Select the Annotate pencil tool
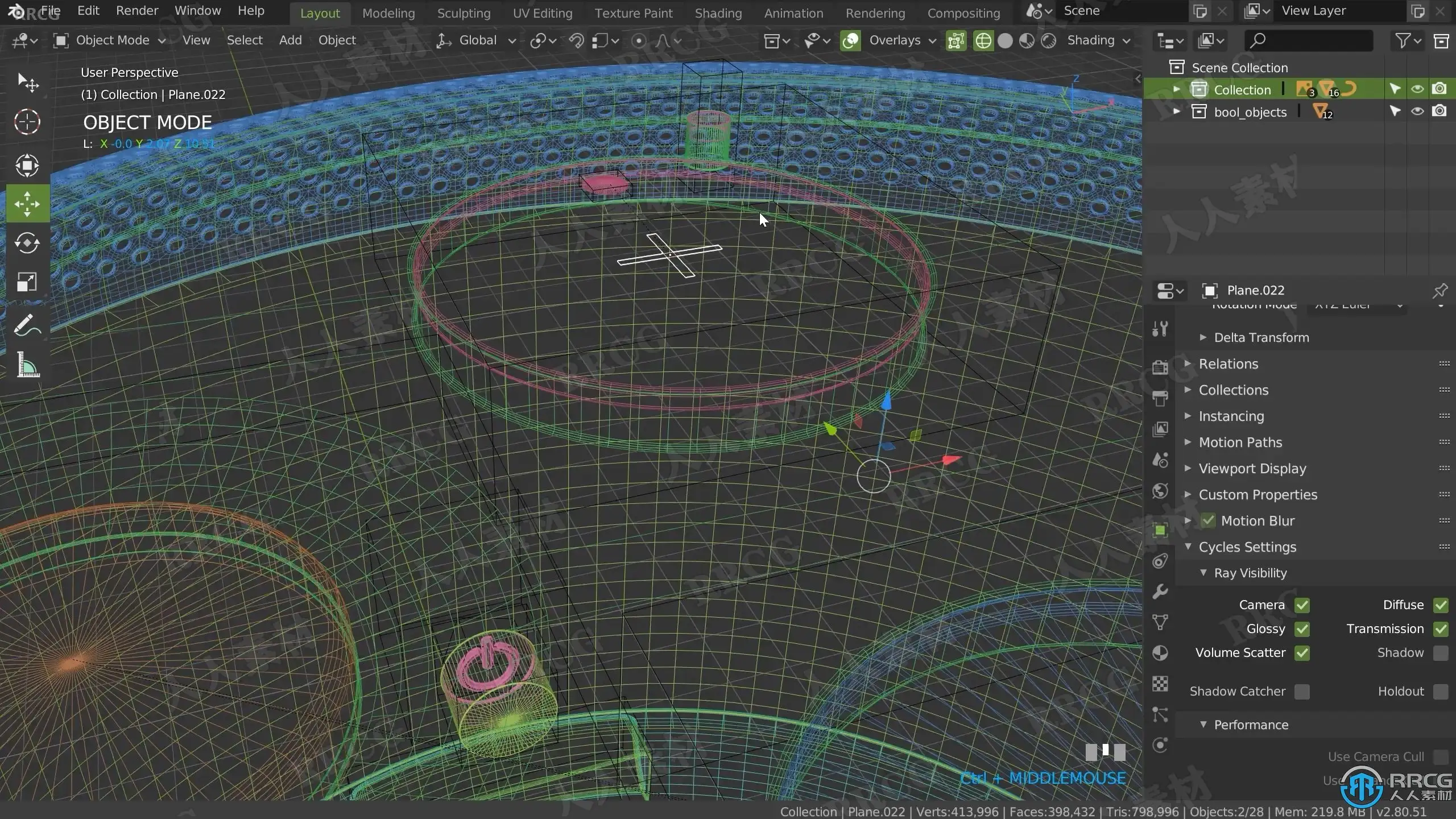The width and height of the screenshot is (1456, 819). [x=27, y=326]
